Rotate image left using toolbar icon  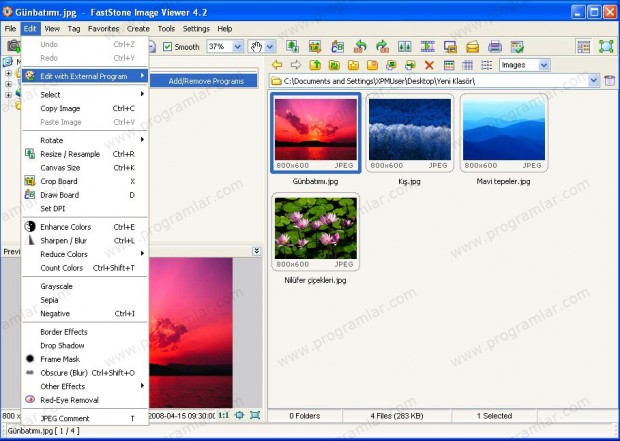[360, 46]
